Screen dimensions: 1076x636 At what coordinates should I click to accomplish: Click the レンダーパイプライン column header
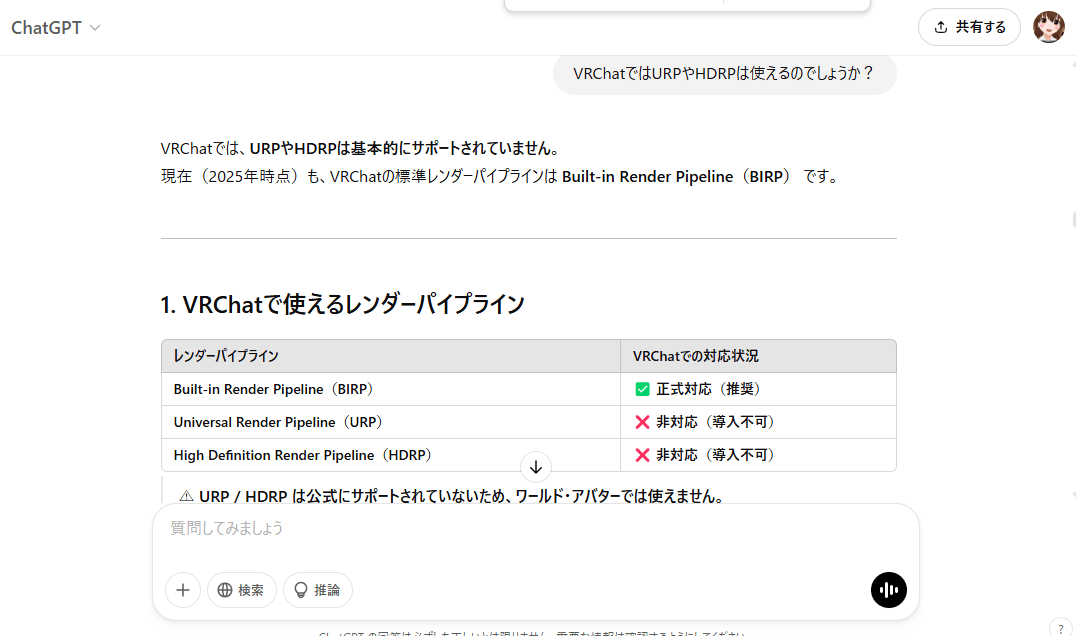391,356
